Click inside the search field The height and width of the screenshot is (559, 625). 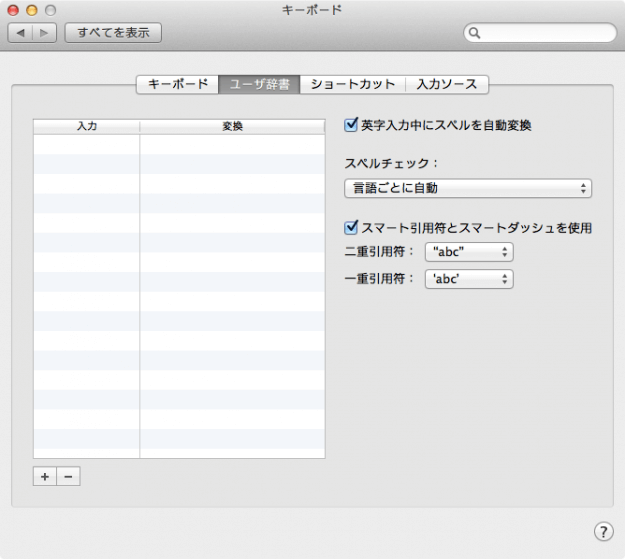coord(545,33)
